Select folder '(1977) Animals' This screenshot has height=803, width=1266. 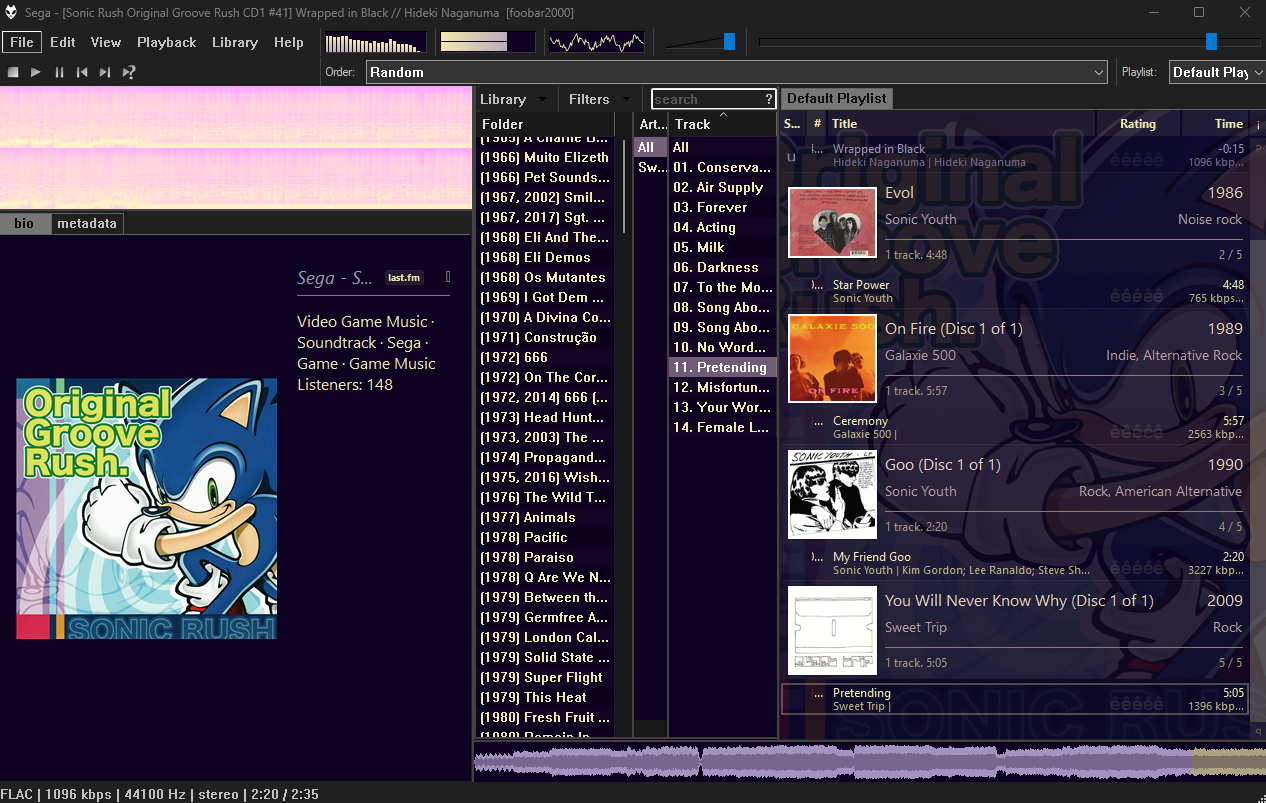tap(545, 517)
